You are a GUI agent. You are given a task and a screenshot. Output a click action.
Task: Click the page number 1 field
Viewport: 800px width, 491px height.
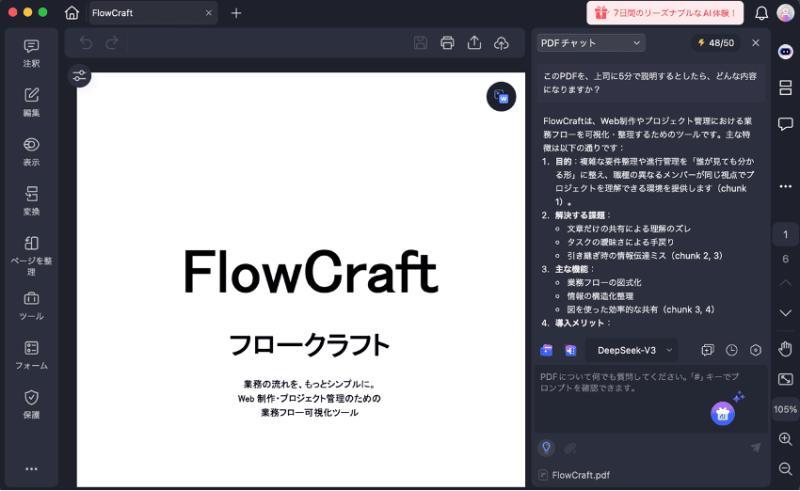(x=785, y=234)
